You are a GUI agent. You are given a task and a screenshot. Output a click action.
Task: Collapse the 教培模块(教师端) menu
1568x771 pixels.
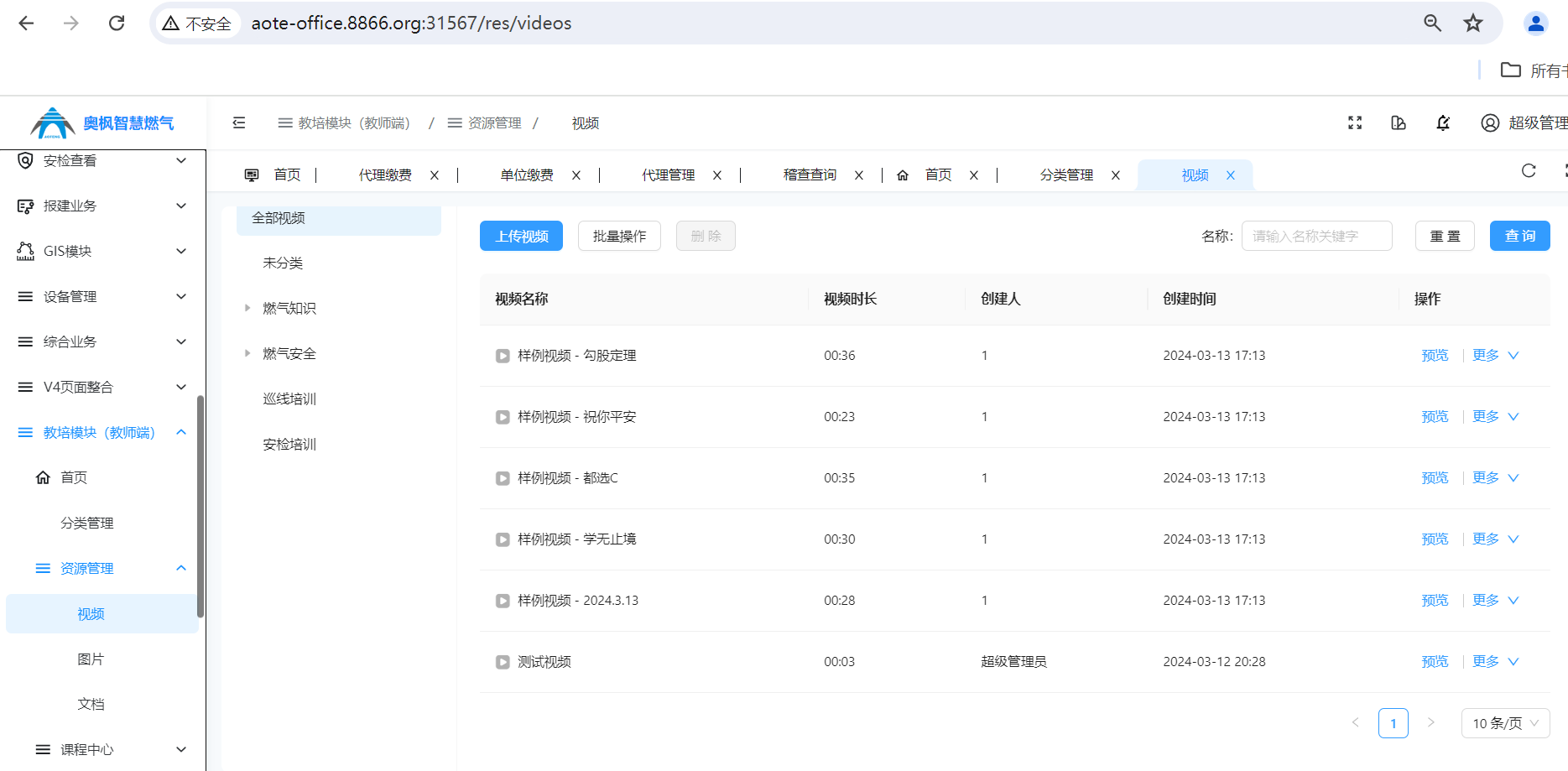181,432
